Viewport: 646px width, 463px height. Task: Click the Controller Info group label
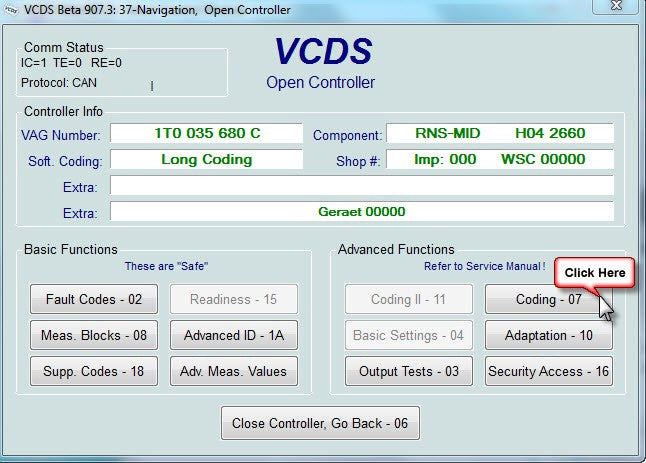tap(63, 111)
